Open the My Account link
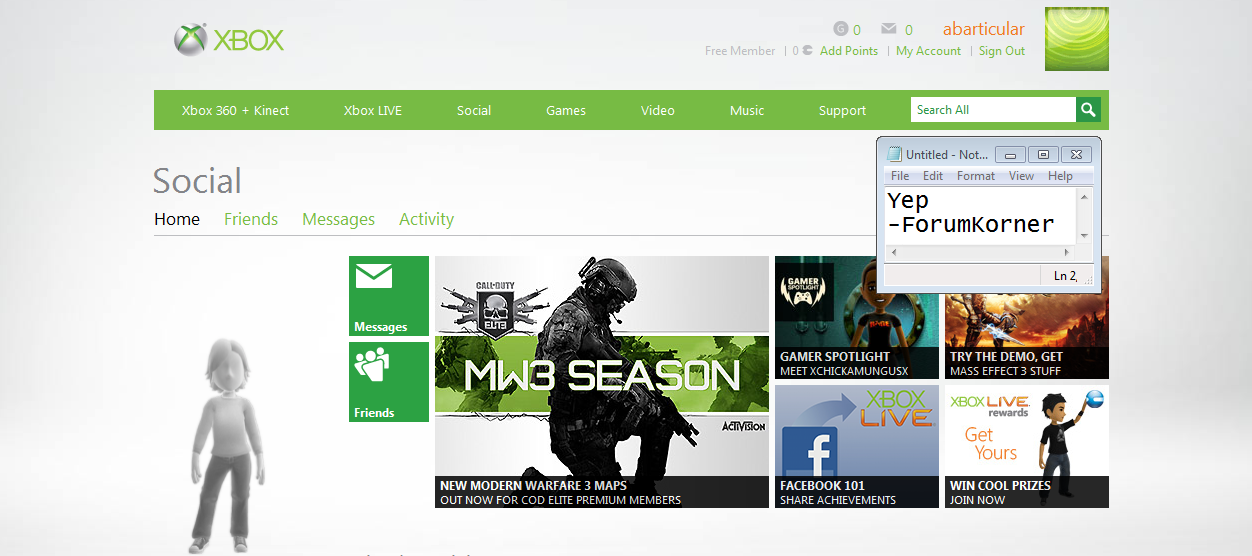This screenshot has height=556, width=1252. click(x=928, y=51)
